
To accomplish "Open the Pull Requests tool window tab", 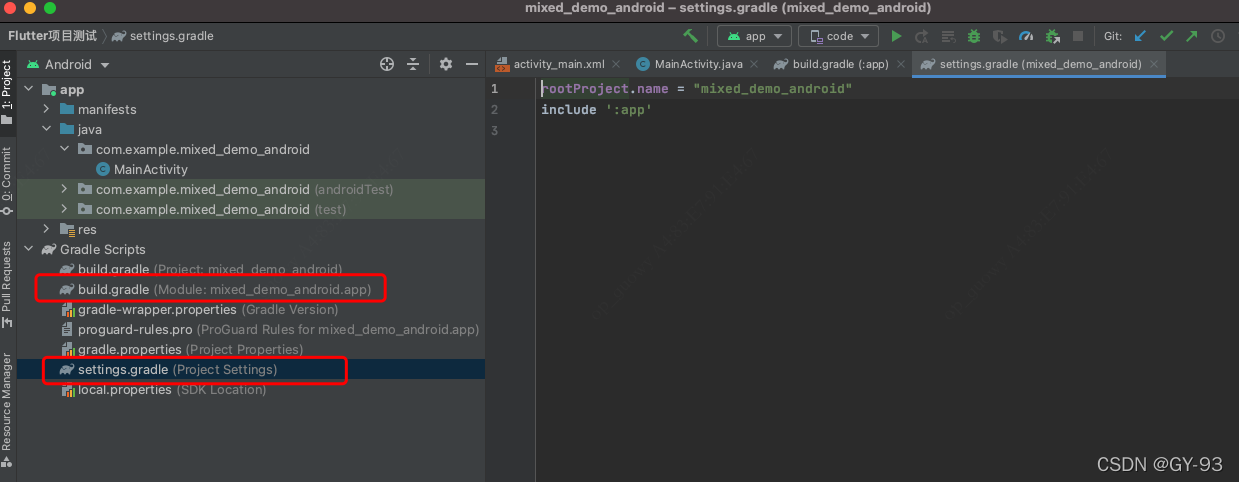I will click(8, 284).
